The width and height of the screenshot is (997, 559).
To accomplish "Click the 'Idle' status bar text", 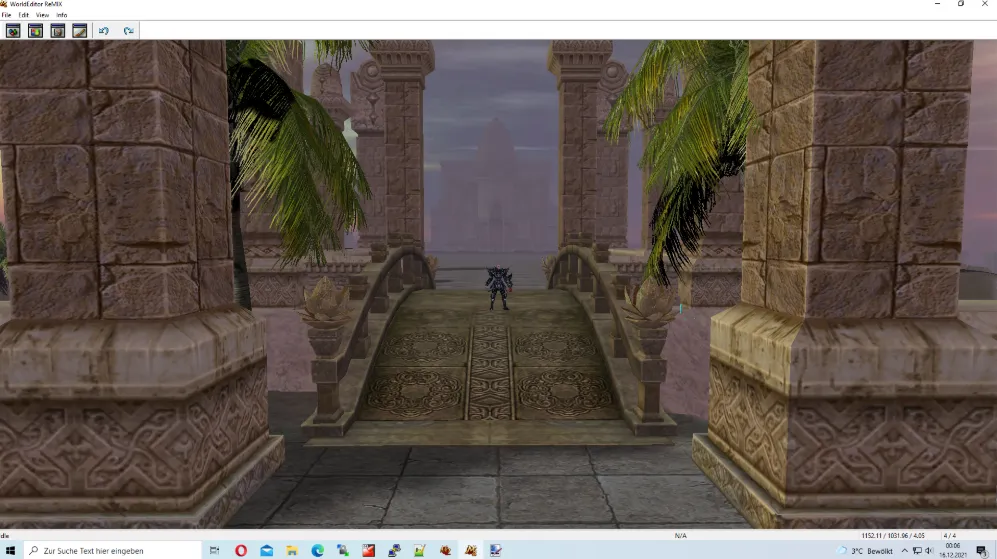I will click(x=5, y=535).
